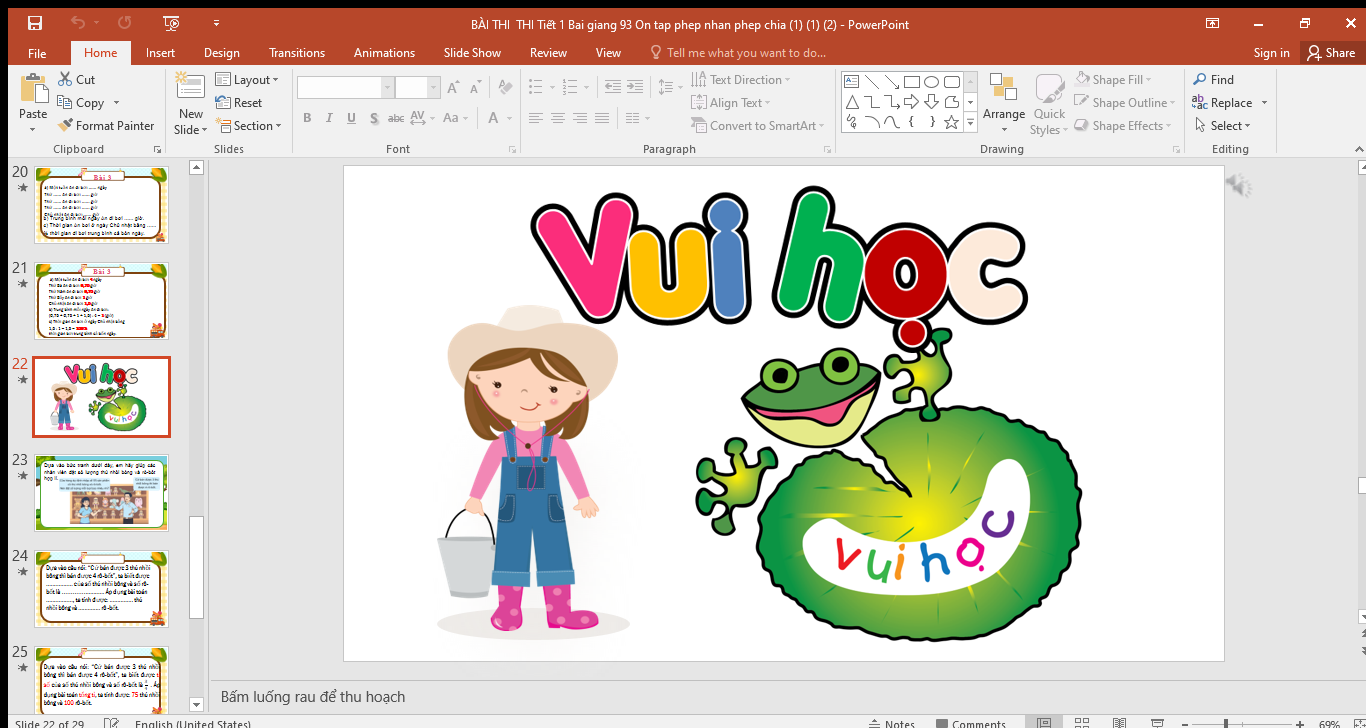
Task: Switch to the Animations tab
Action: click(384, 53)
